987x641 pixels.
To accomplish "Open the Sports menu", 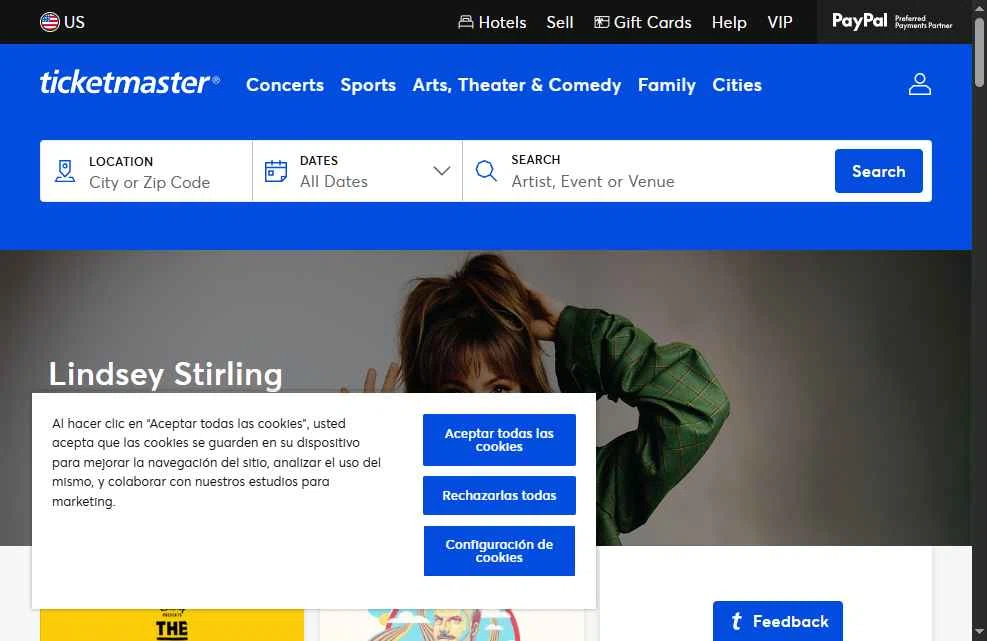I will (x=368, y=85).
